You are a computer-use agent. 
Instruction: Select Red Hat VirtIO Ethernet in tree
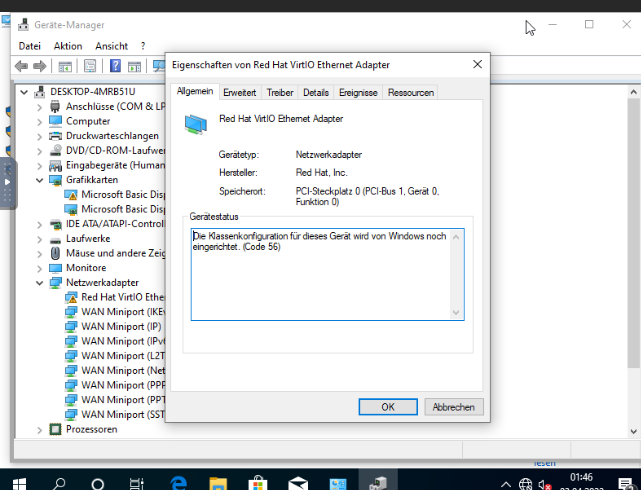click(x=114, y=297)
